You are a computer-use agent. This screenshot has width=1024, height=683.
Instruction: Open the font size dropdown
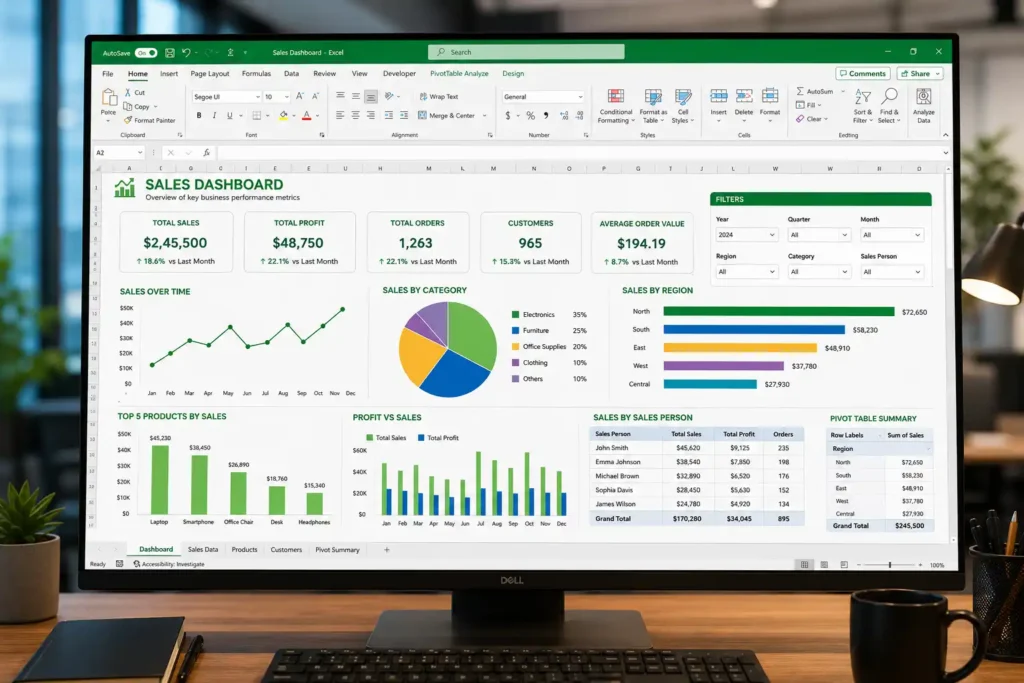click(277, 97)
